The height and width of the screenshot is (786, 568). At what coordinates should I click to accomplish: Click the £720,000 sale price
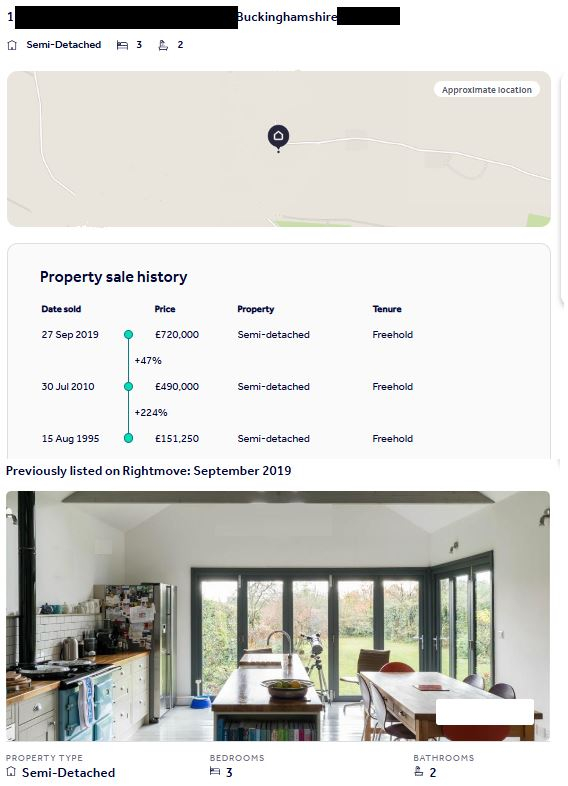click(x=177, y=334)
